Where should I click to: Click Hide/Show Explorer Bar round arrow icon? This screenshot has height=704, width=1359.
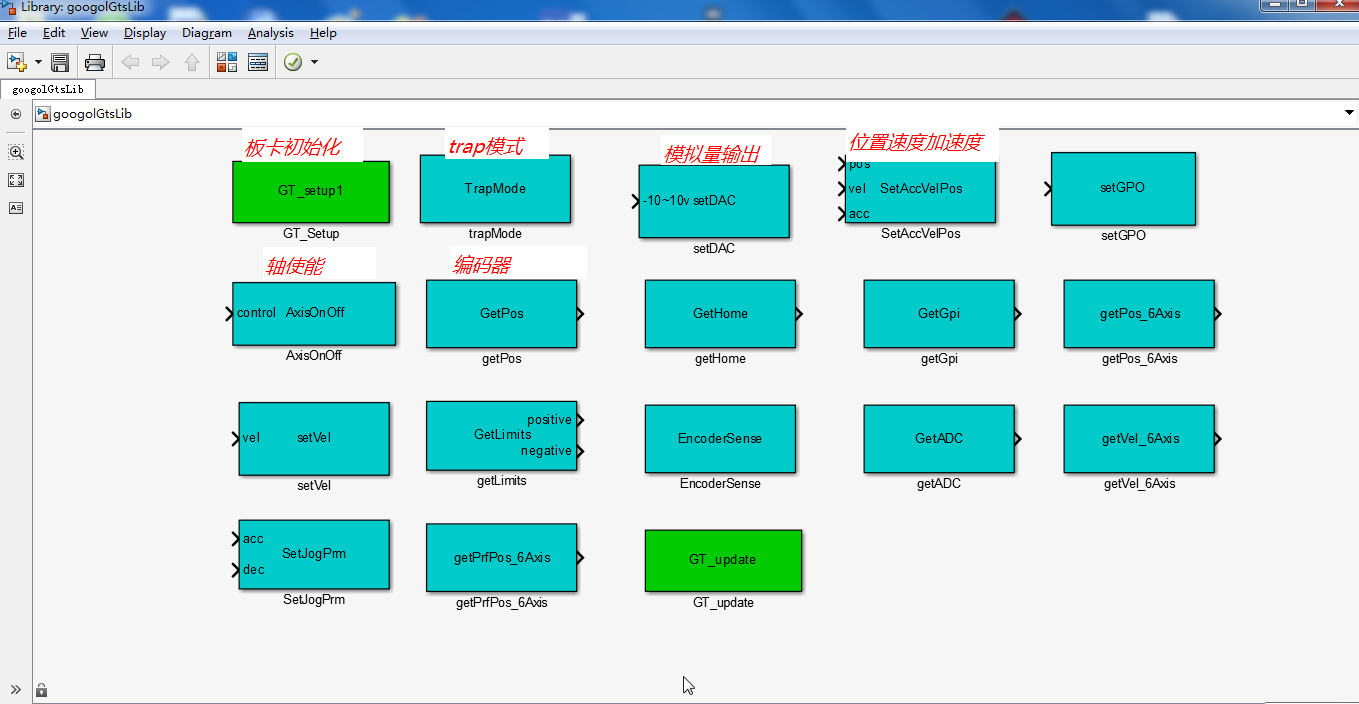(16, 114)
